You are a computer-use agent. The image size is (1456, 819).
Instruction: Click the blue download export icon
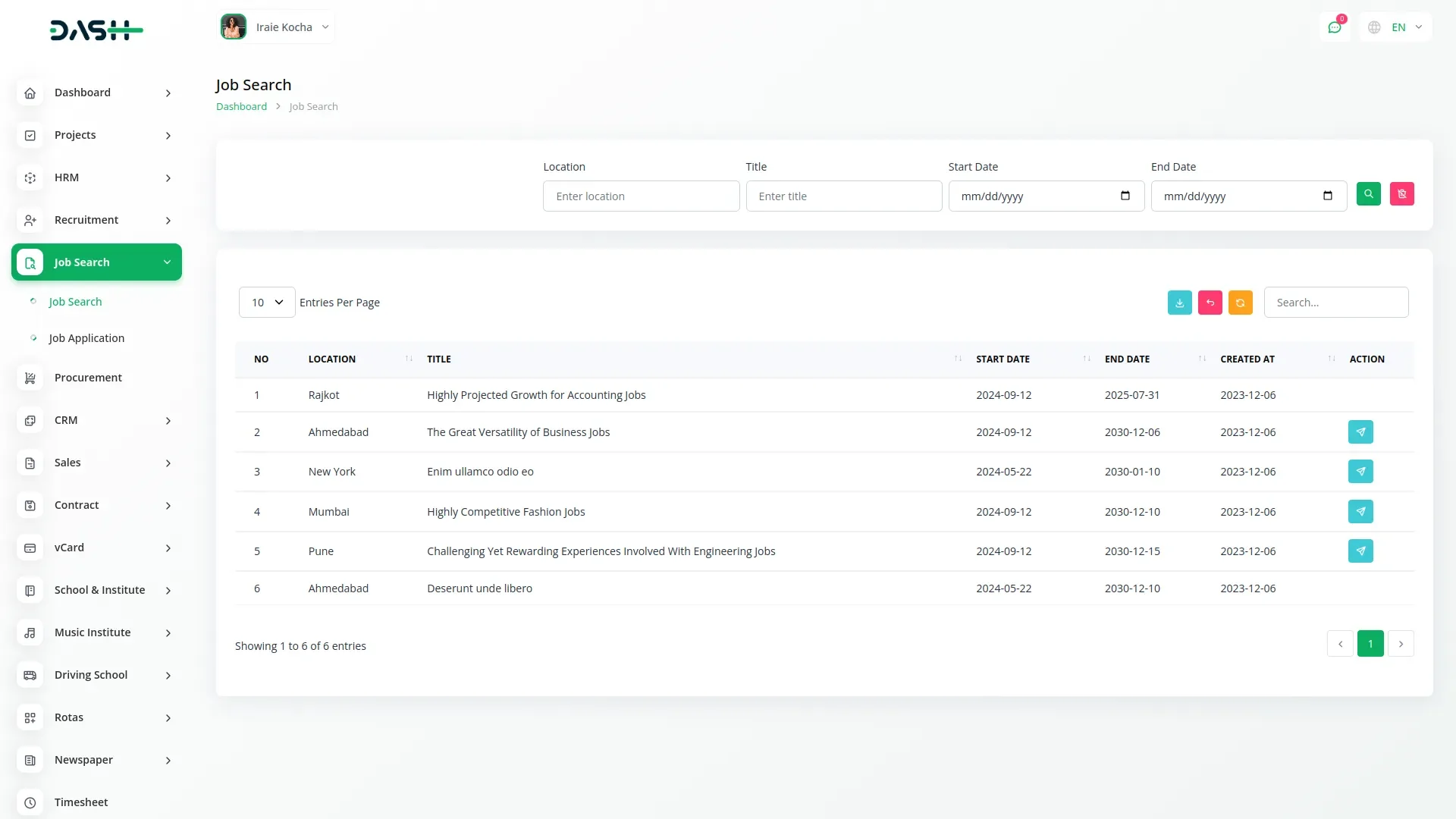(x=1179, y=303)
